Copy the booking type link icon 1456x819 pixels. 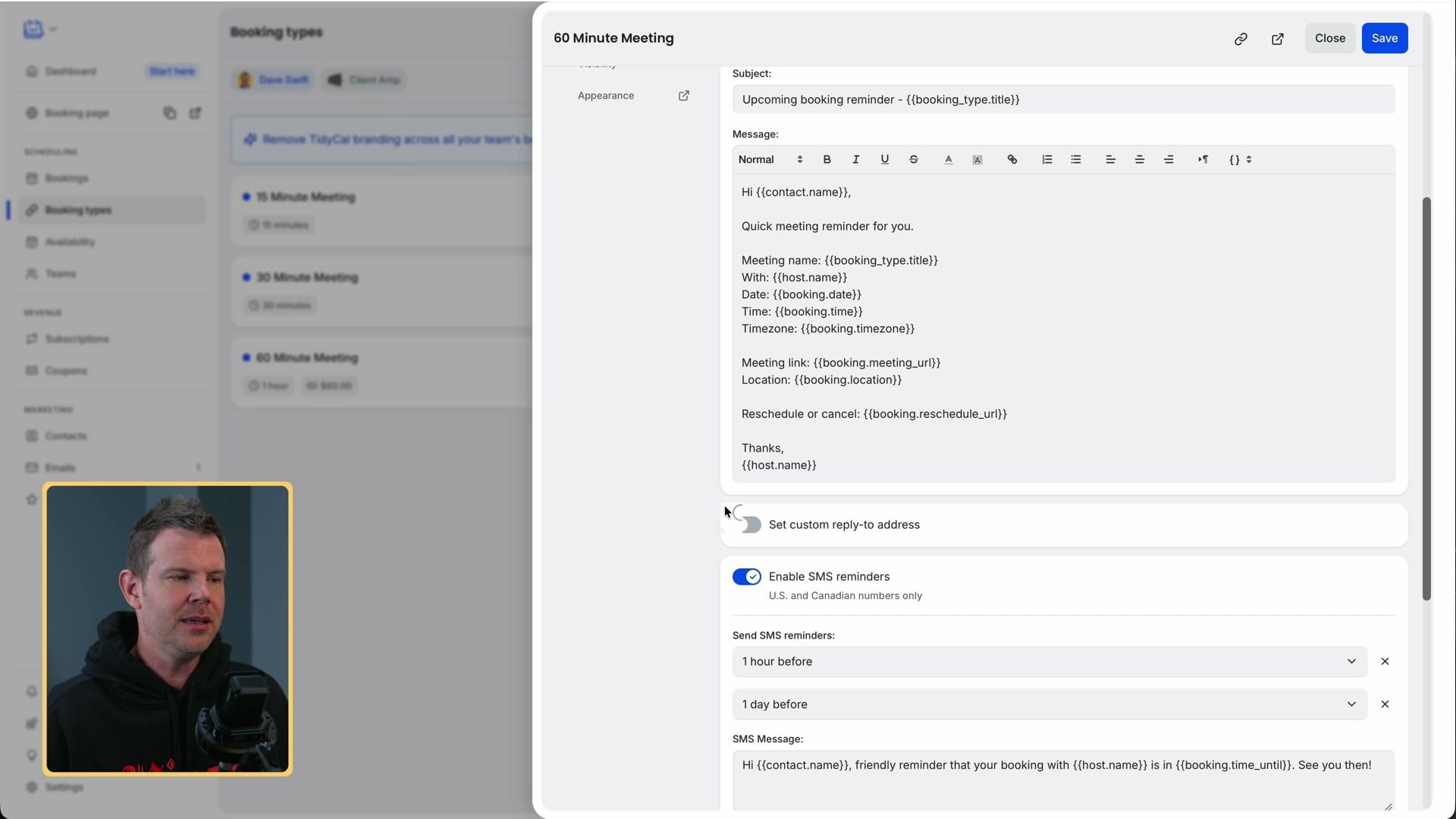coord(1241,39)
